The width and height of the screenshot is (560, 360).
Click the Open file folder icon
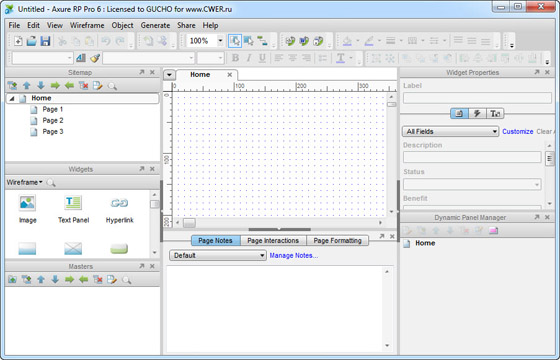31,41
